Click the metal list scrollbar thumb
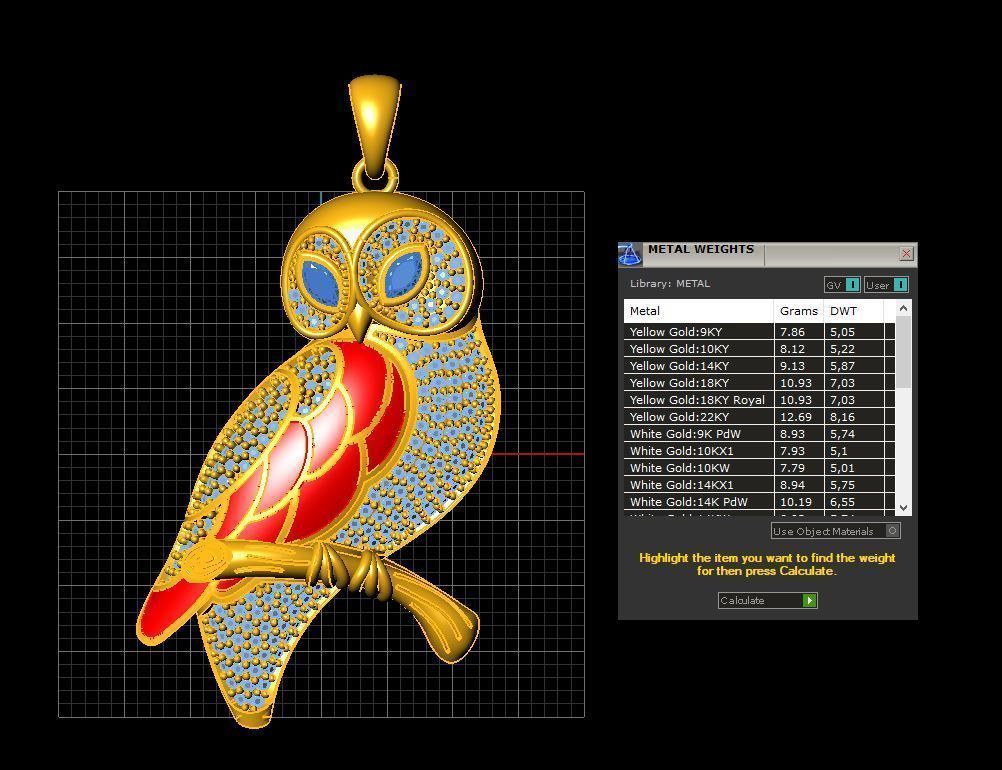1002x770 pixels. 903,351
